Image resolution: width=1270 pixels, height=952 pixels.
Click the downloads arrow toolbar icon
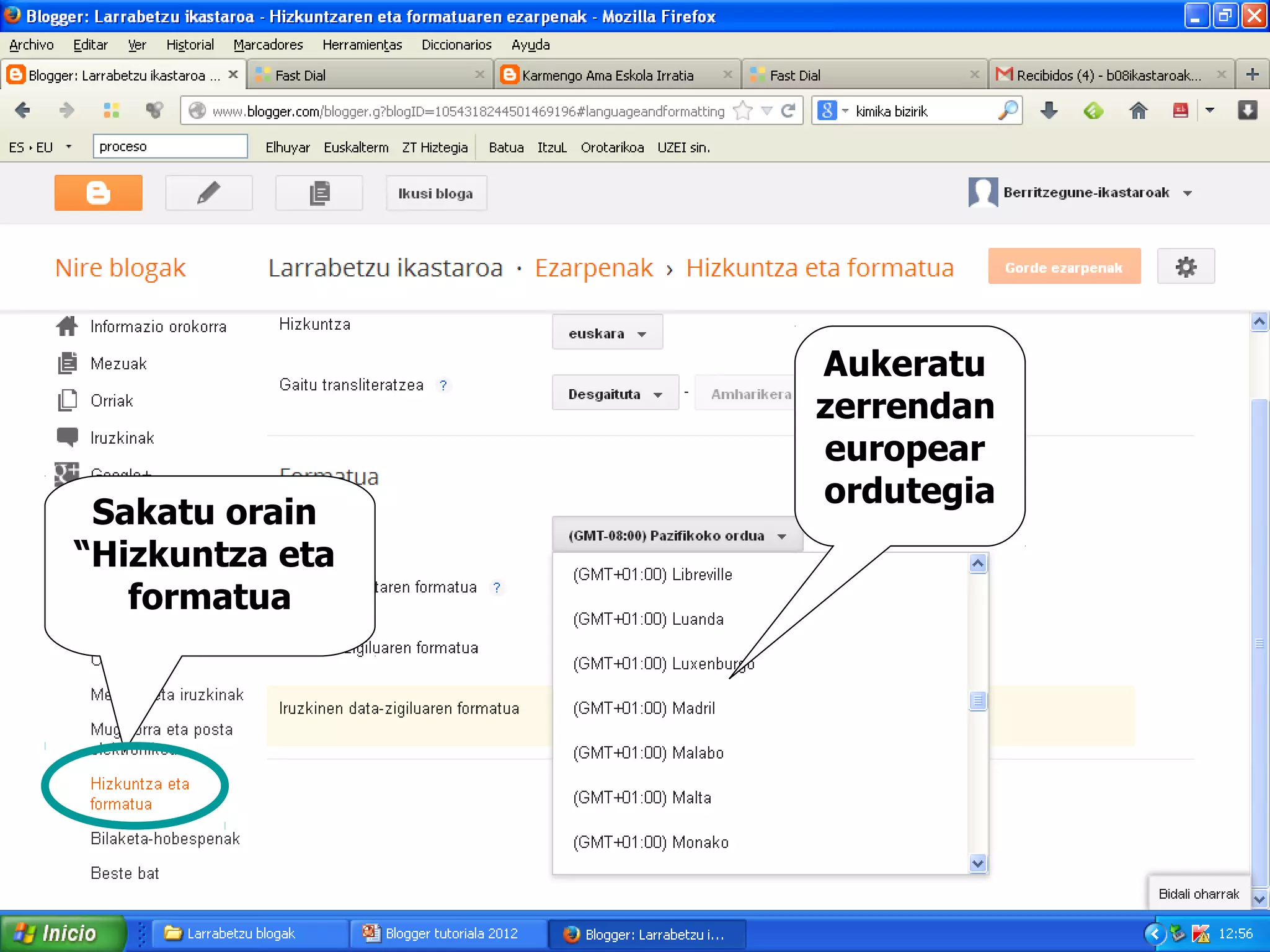pyautogui.click(x=1049, y=111)
